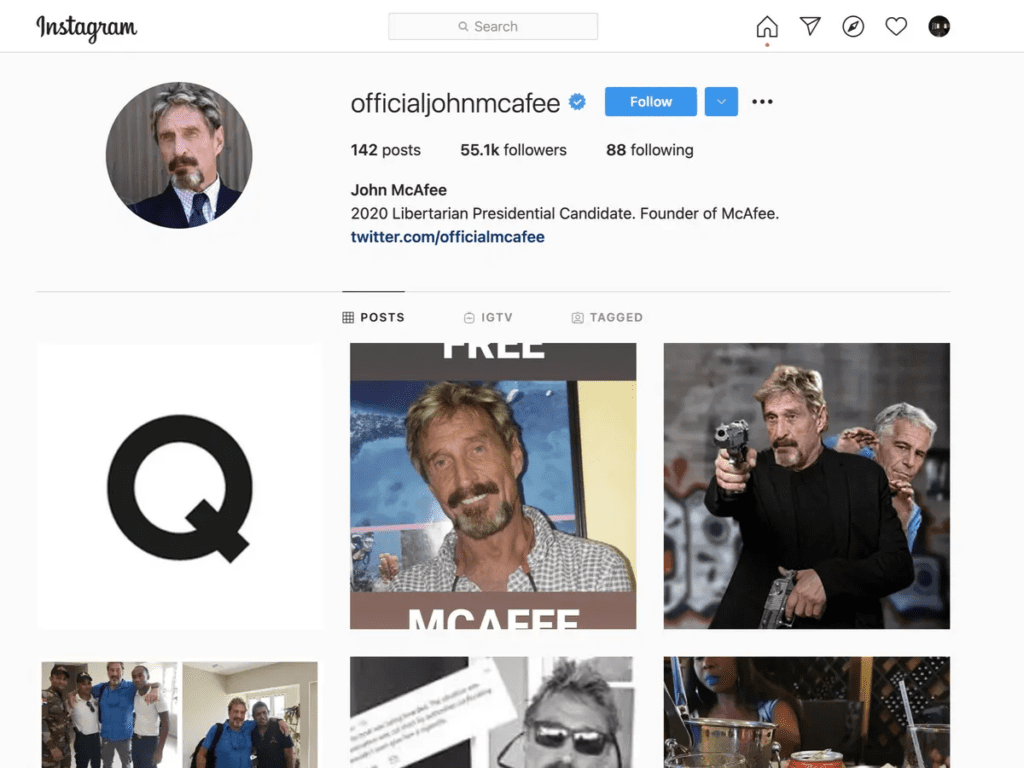Open the twitter.com/officialmcafee link
This screenshot has width=1024, height=768.
click(x=447, y=237)
